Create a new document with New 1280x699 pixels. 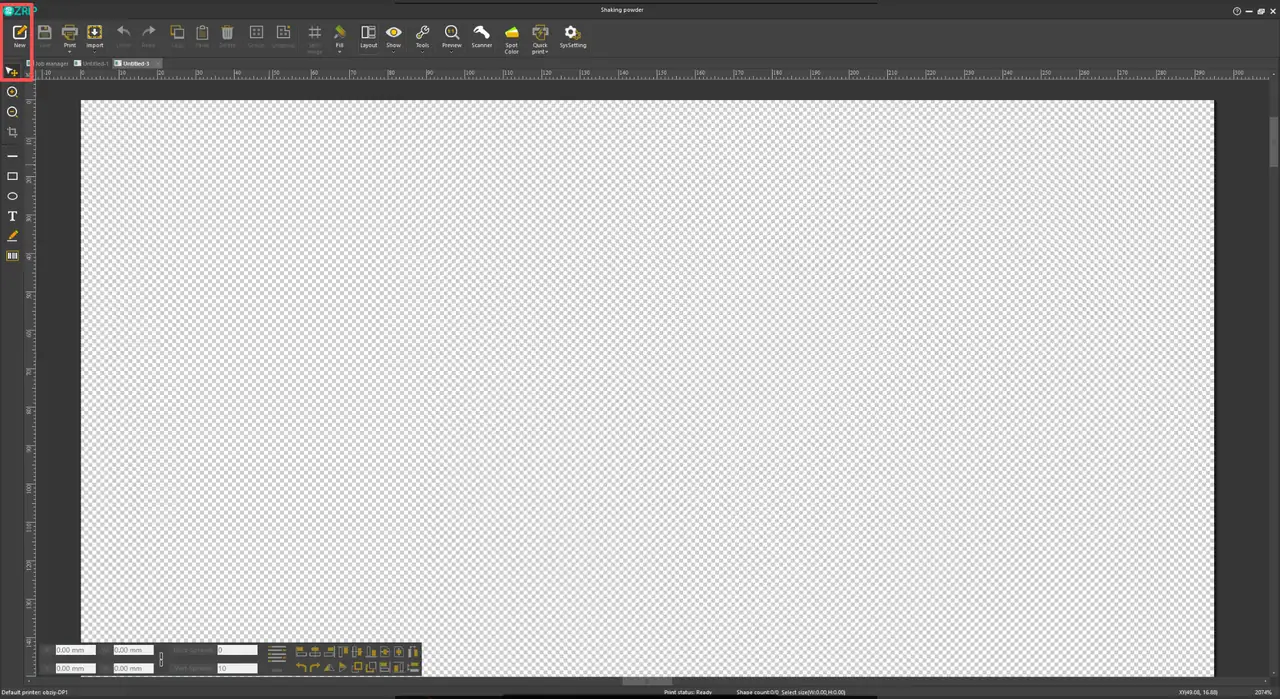click(x=19, y=37)
